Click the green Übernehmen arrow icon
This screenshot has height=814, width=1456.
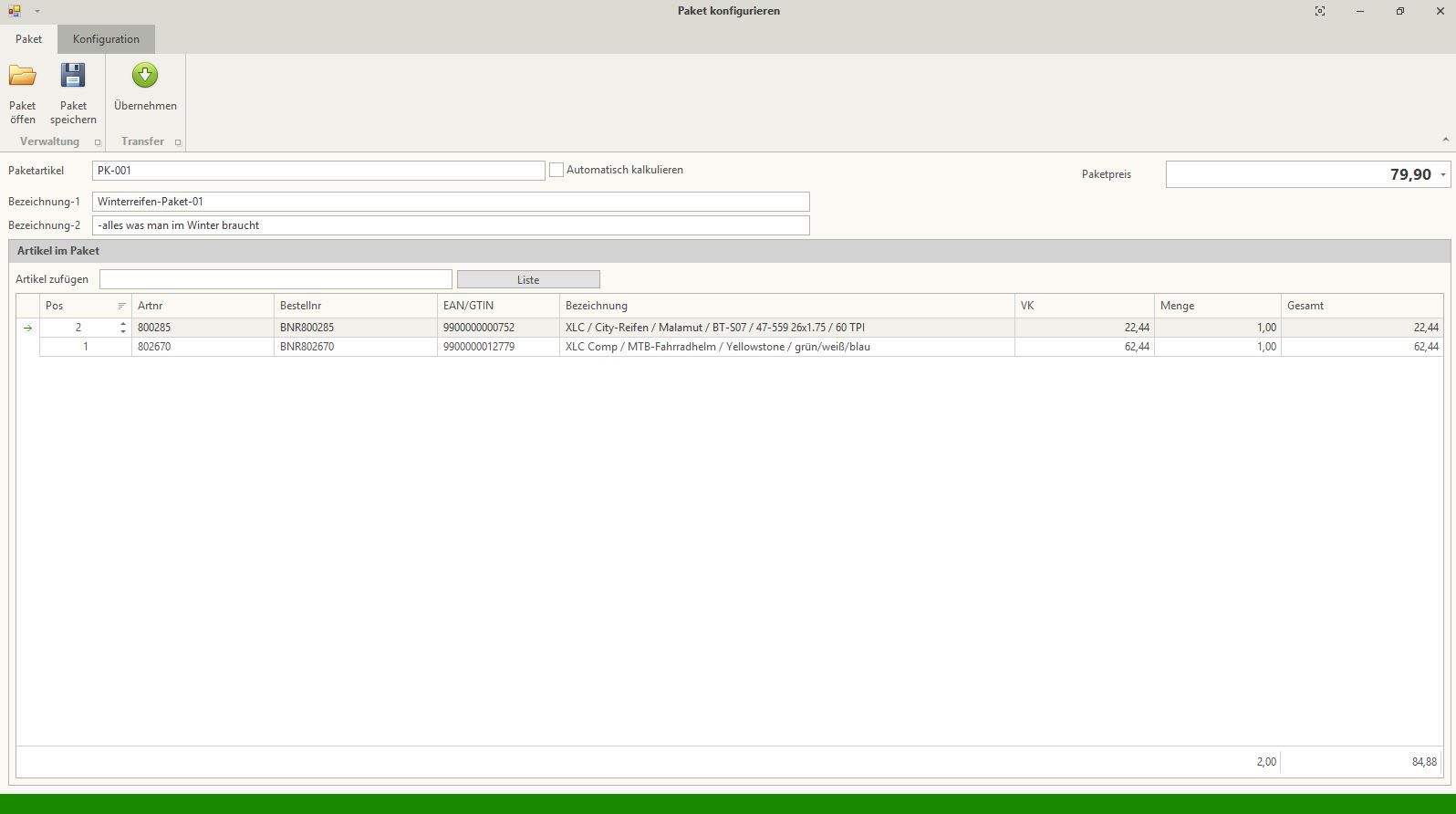(x=145, y=76)
